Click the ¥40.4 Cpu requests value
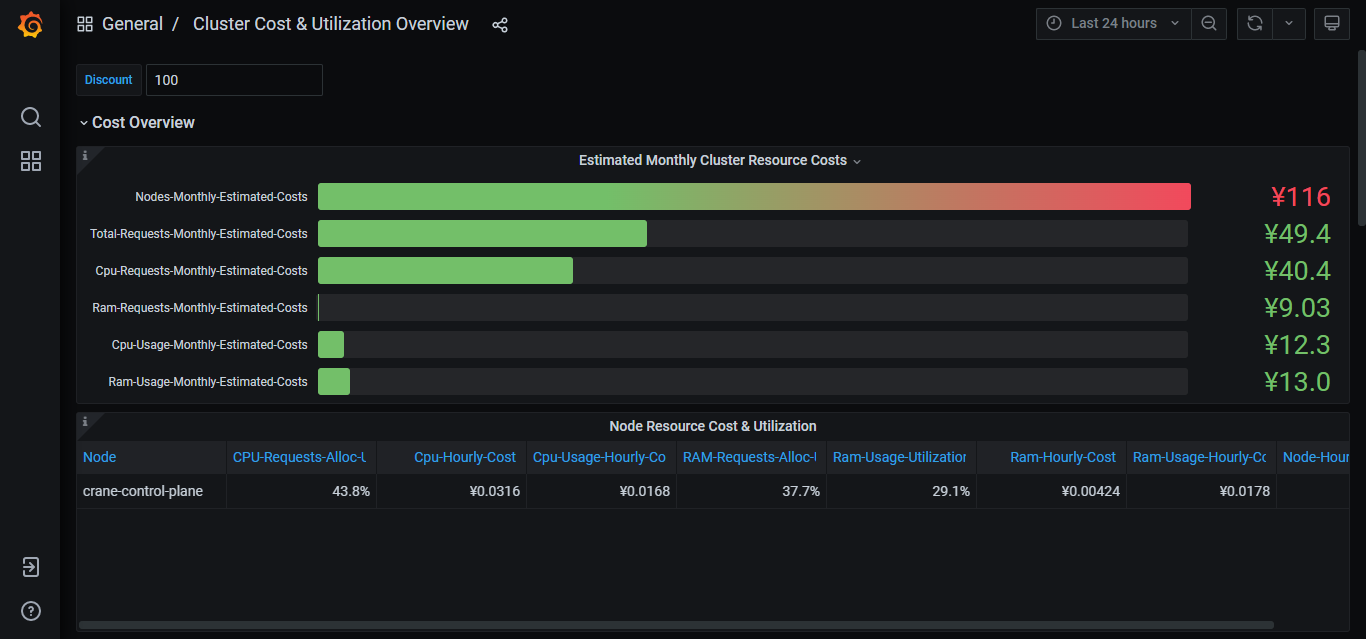The height and width of the screenshot is (639, 1366). (x=1297, y=270)
